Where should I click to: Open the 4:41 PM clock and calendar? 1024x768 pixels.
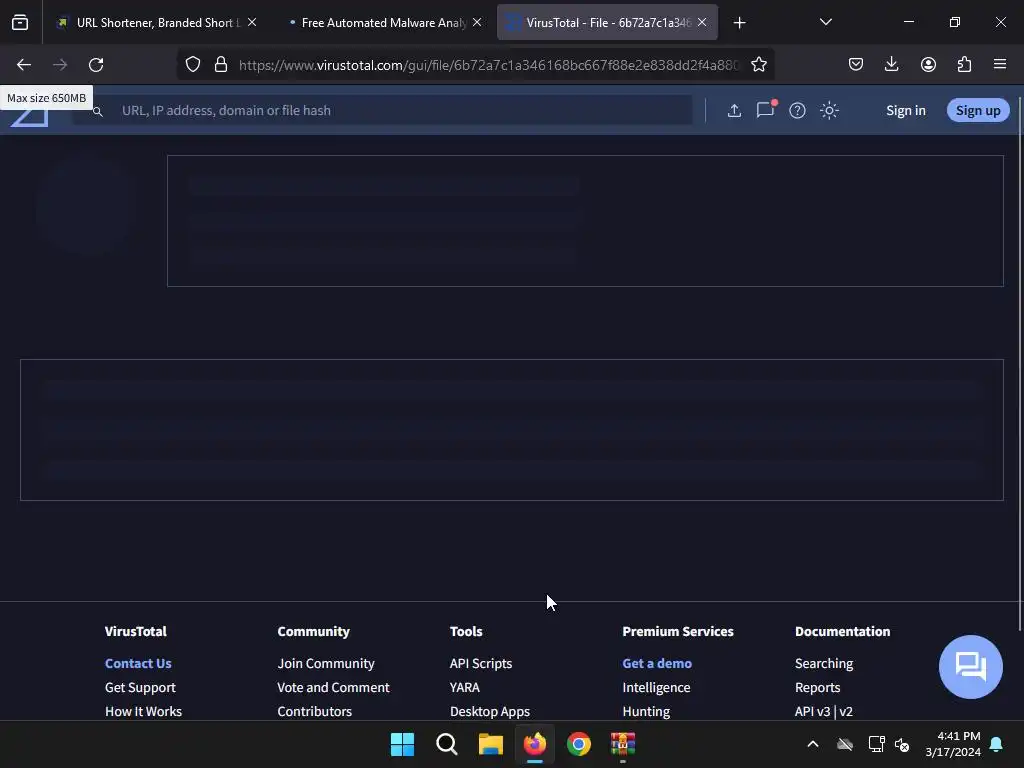click(x=953, y=744)
